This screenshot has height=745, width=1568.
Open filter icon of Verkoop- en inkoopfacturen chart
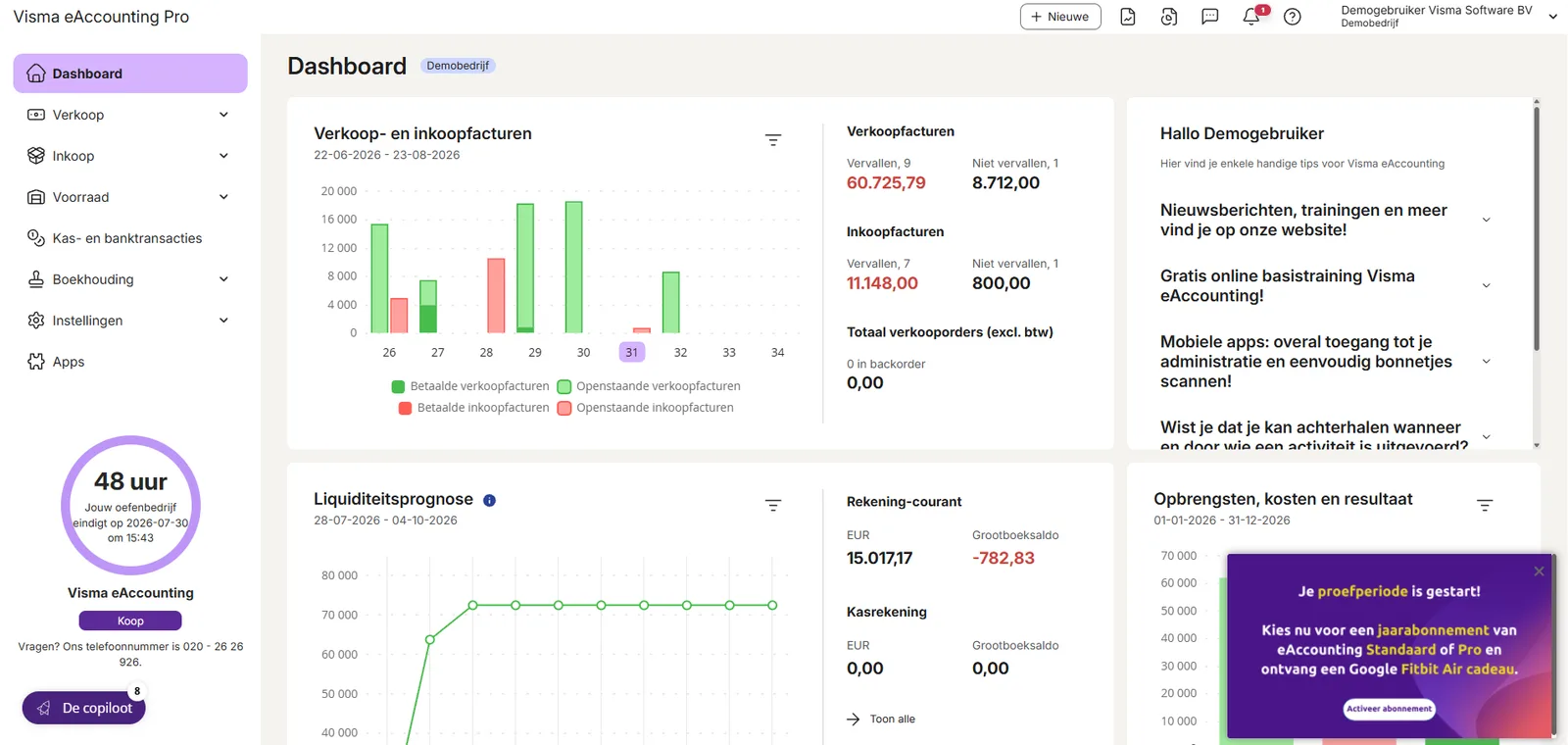[773, 140]
